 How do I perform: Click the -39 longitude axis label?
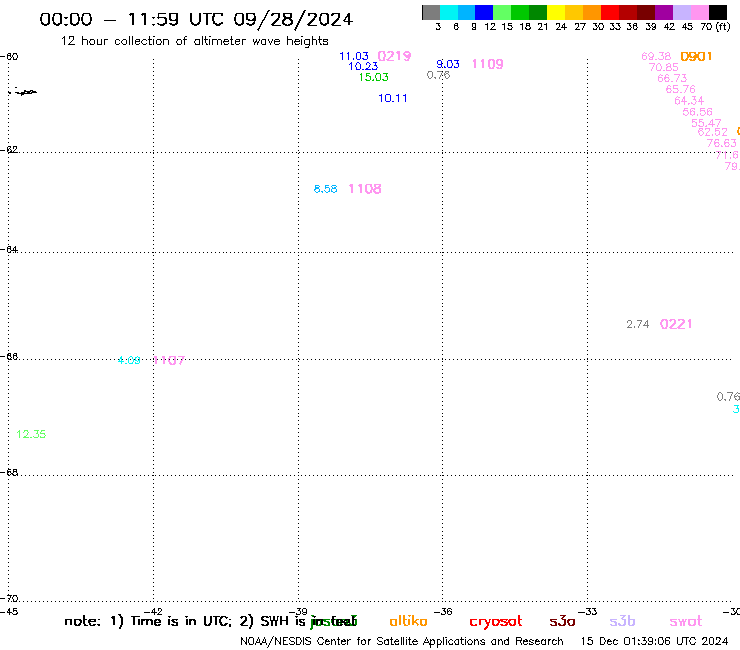pos(298,612)
